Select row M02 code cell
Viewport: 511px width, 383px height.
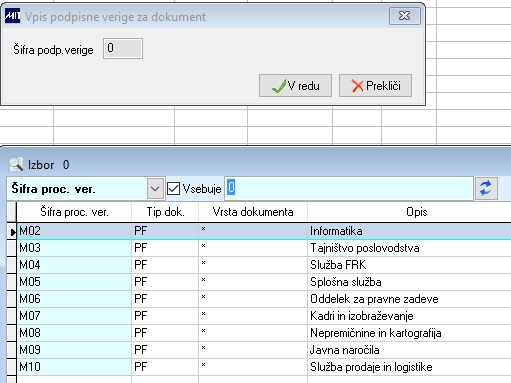pos(74,231)
